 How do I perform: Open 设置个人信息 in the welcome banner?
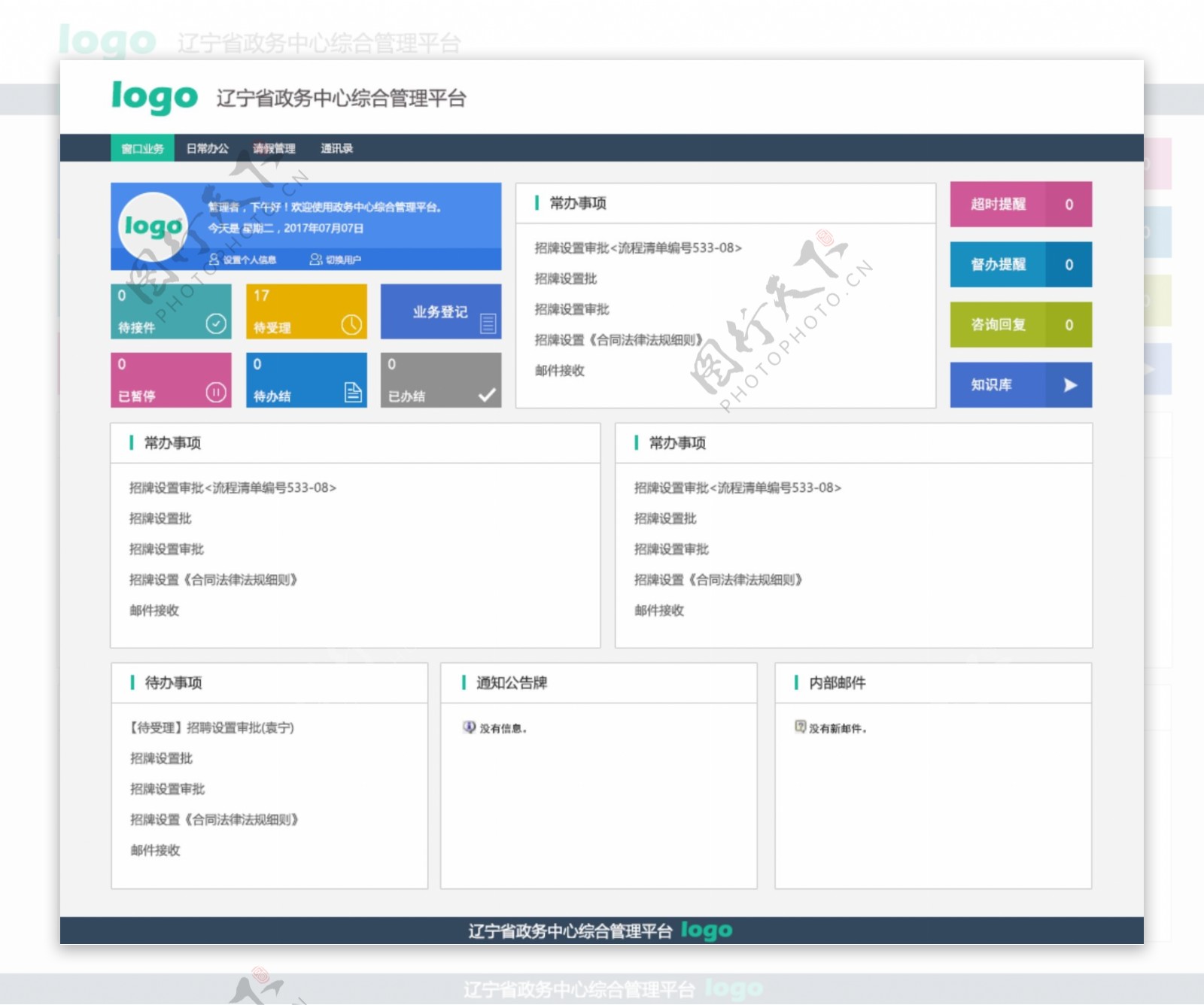pyautogui.click(x=250, y=260)
